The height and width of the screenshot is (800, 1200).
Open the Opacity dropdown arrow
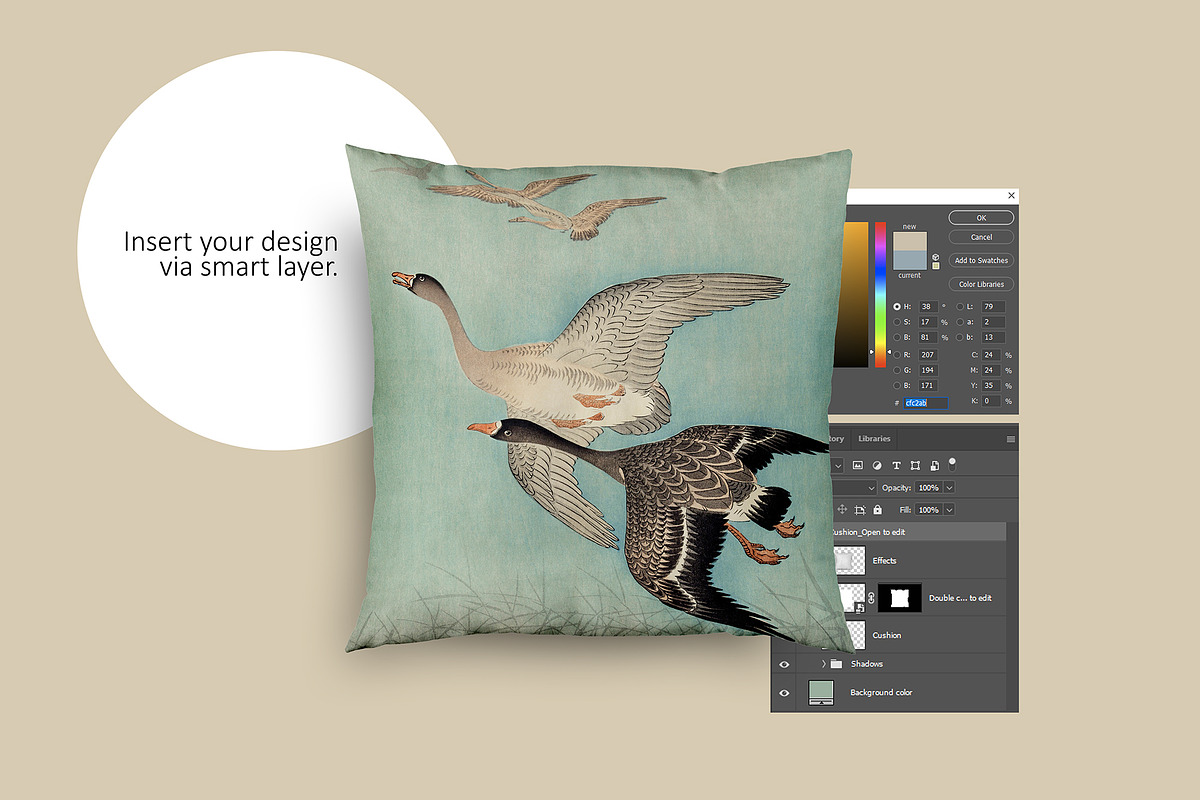tap(949, 487)
